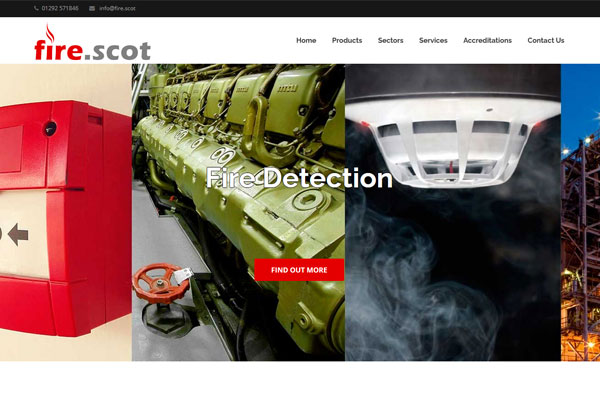Viewport: 600px width, 400px height.
Task: Open the Services menu
Action: [x=433, y=40]
